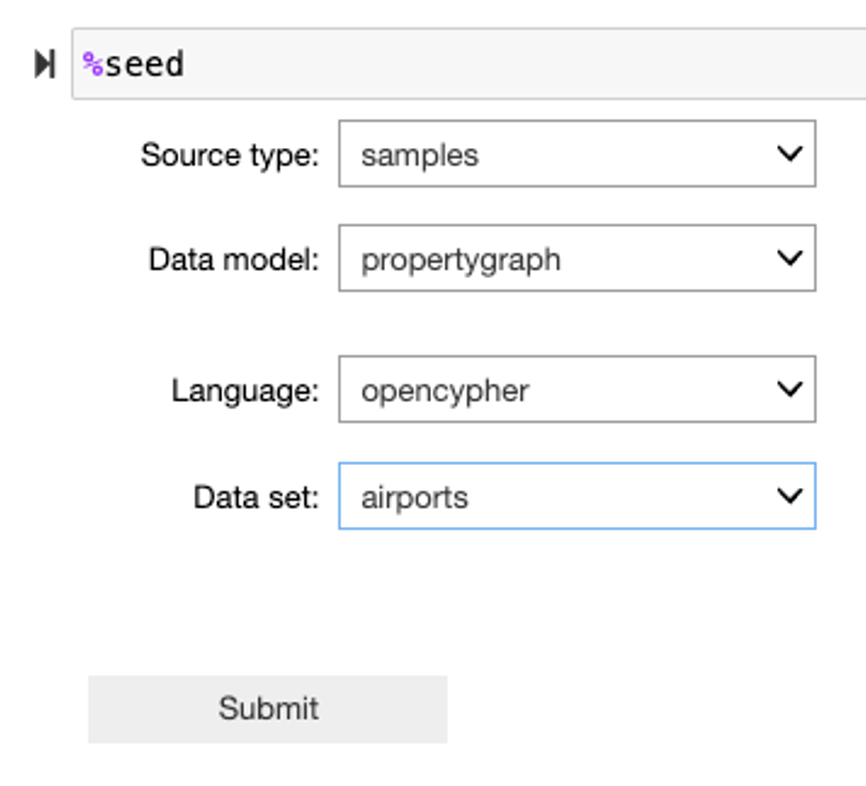The image size is (866, 786).
Task: Click the chevron arrow on Source type selector
Action: [789, 154]
